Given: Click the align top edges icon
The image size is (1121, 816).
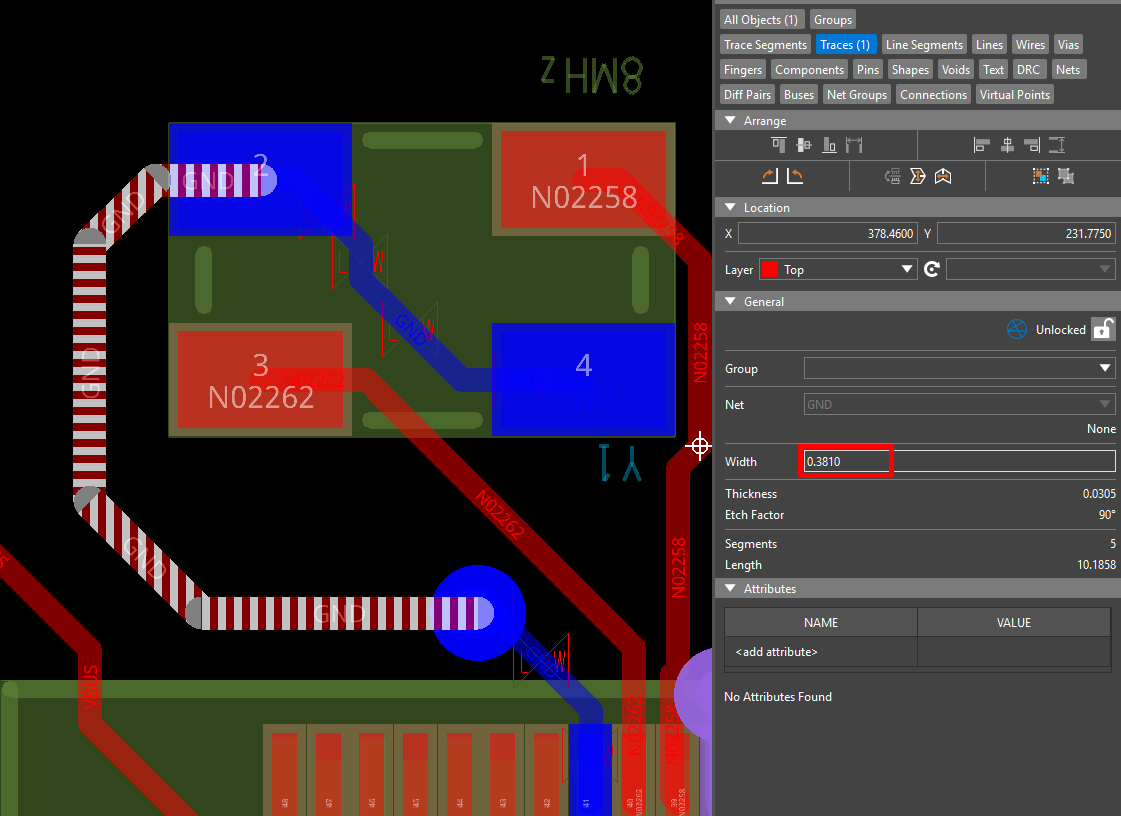Looking at the screenshot, I should 779,146.
